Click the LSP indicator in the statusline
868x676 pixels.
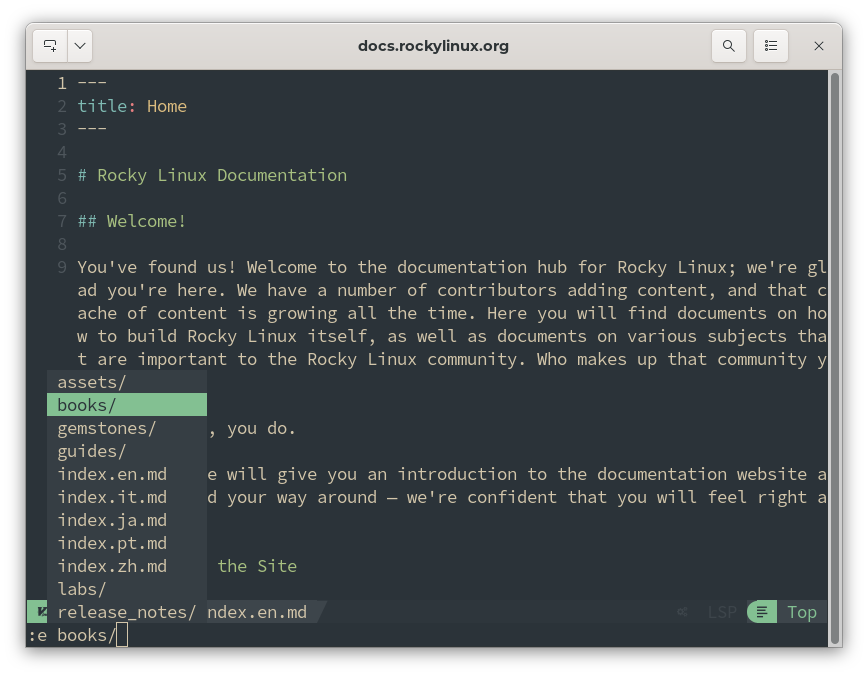pos(721,612)
